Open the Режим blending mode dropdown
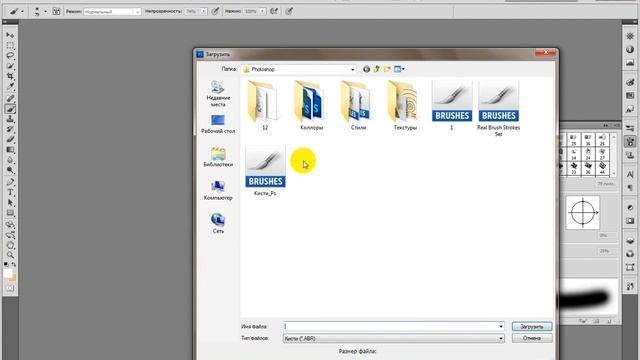The height and width of the screenshot is (360, 640). tap(112, 12)
